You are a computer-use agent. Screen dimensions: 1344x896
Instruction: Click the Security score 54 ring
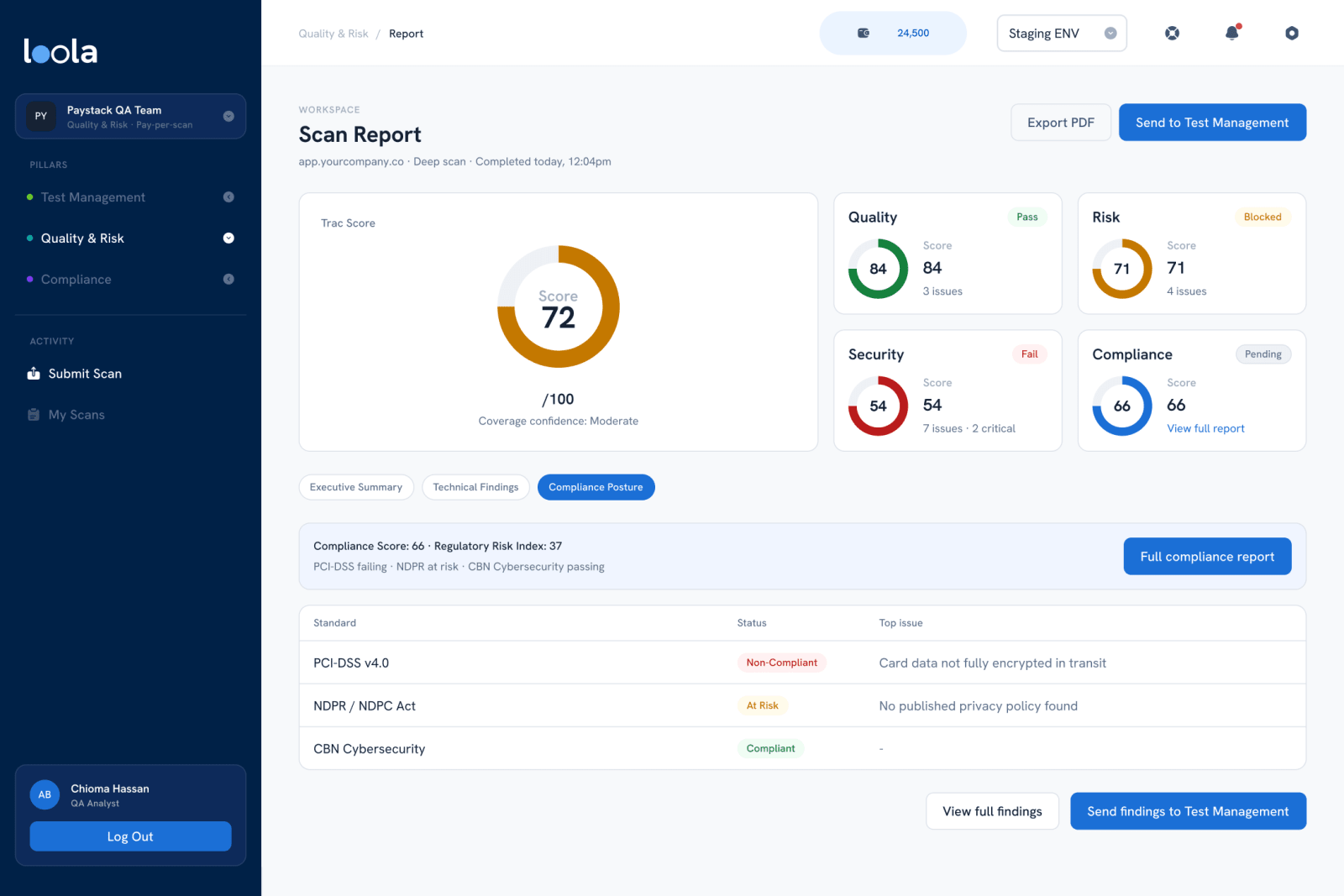[878, 406]
